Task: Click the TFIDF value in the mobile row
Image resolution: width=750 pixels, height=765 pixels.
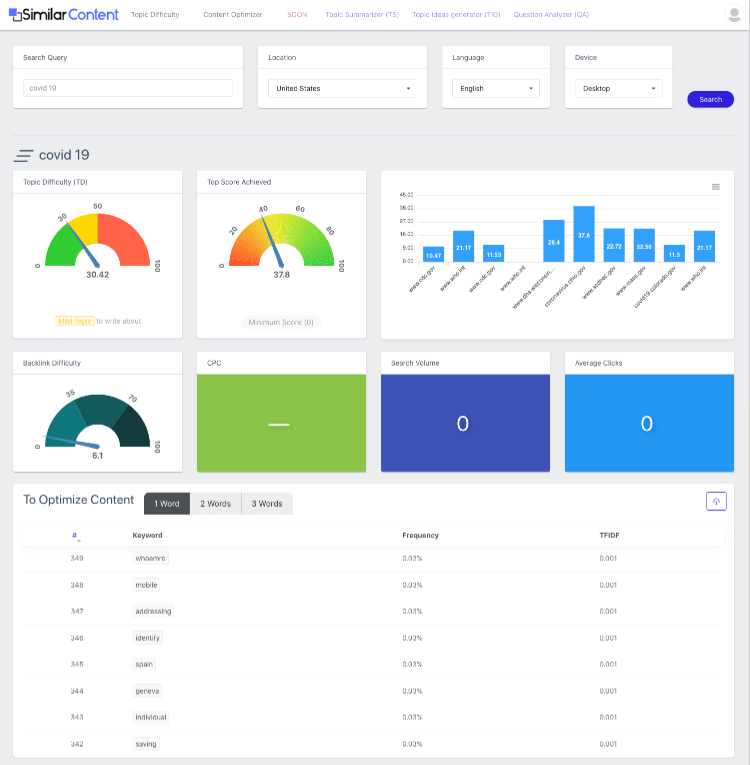Action: (x=608, y=585)
